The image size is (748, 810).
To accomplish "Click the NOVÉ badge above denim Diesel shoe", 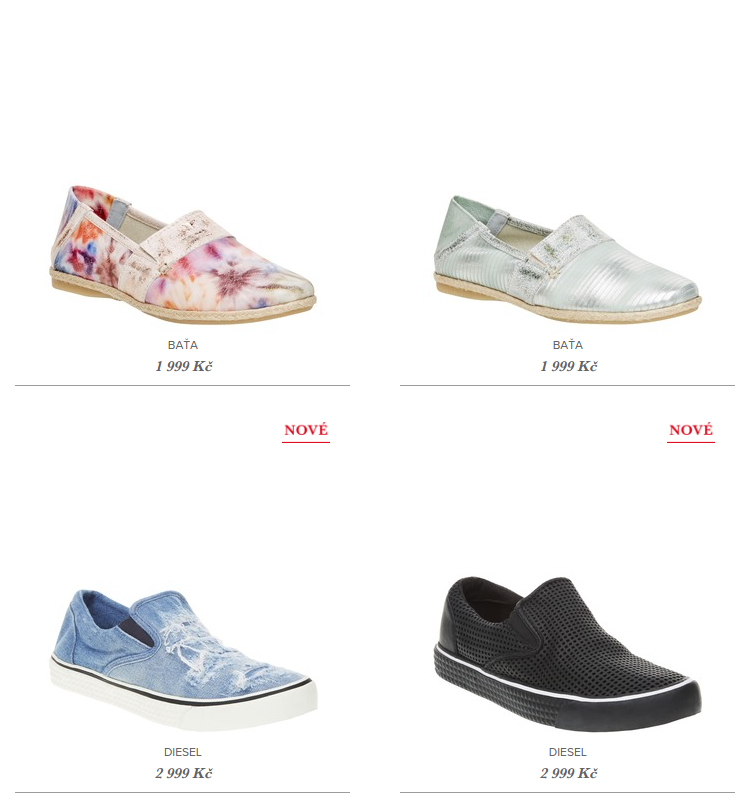I will (x=306, y=431).
